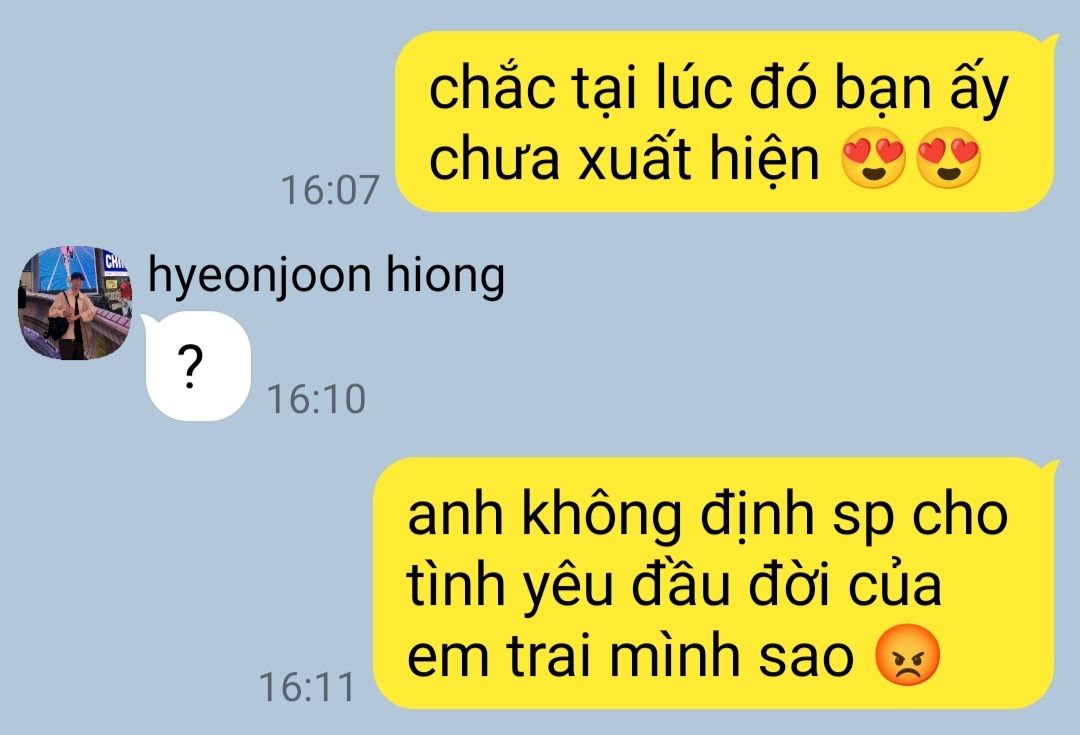Tap the 16:07 timestamp
The width and height of the screenshot is (1080, 735).
(330, 190)
